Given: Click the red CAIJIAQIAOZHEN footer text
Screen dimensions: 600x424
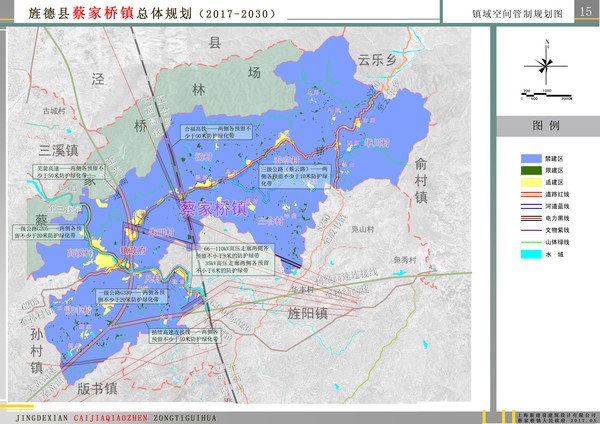Looking at the screenshot, I should [x=111, y=418].
